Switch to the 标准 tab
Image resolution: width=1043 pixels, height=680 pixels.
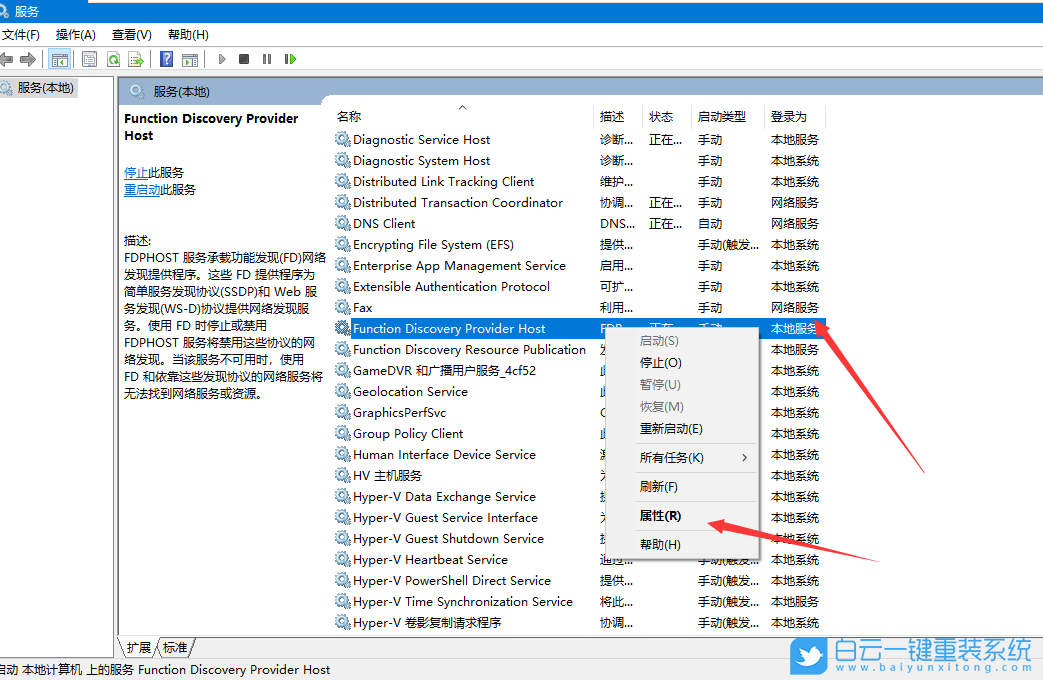coord(175,647)
